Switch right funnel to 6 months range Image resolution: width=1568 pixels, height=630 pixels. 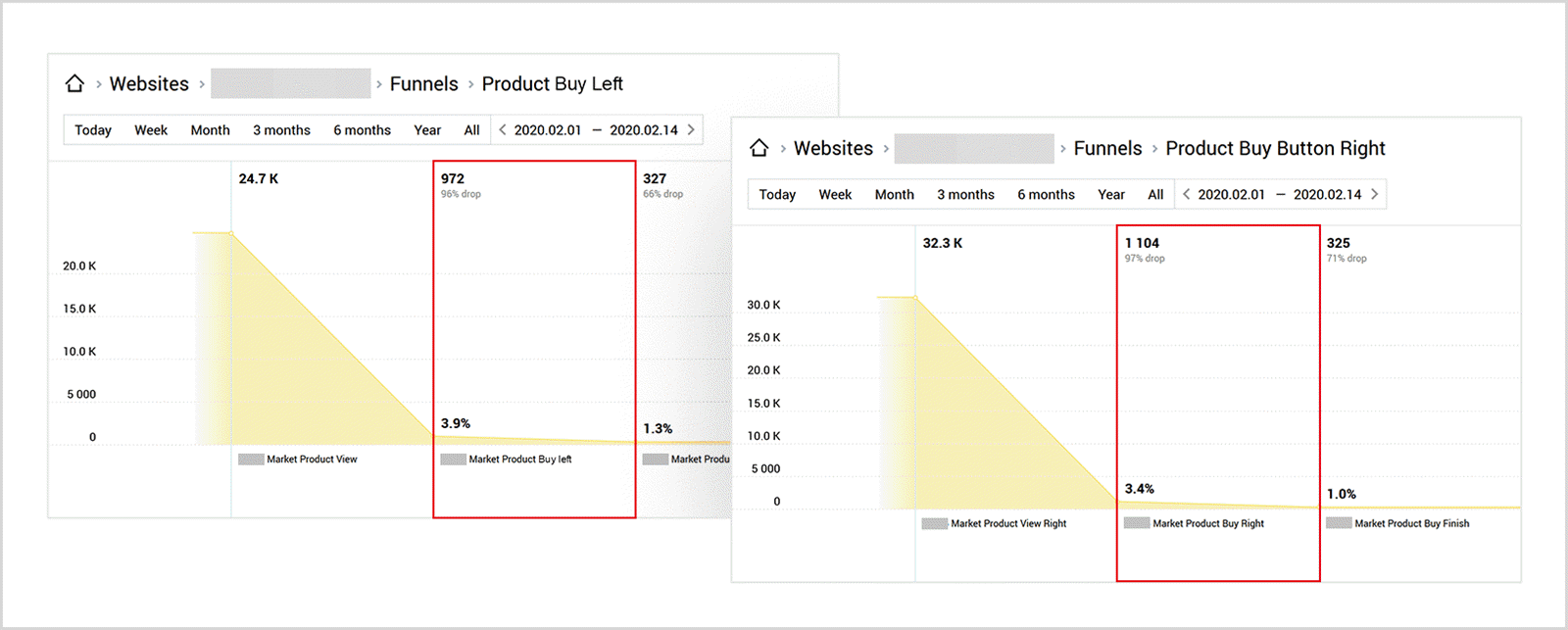[1046, 195]
